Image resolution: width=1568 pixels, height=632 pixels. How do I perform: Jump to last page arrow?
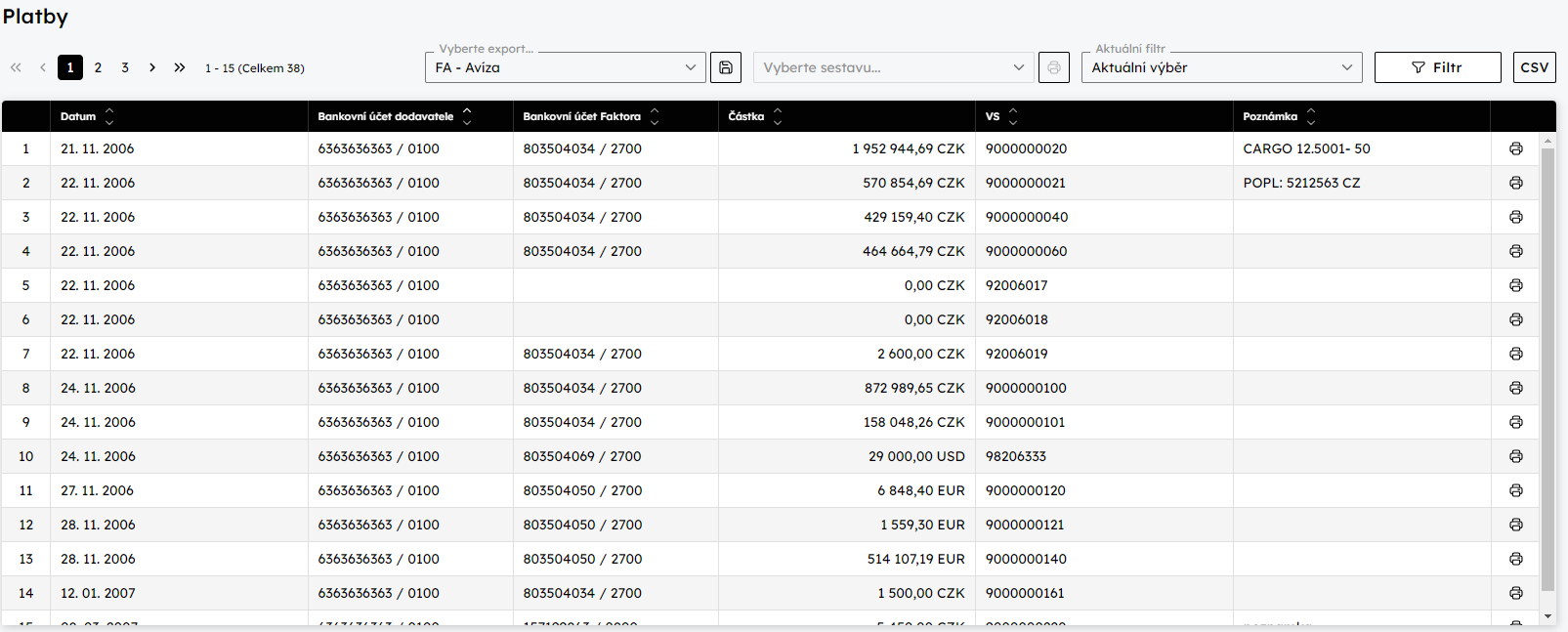[x=180, y=67]
